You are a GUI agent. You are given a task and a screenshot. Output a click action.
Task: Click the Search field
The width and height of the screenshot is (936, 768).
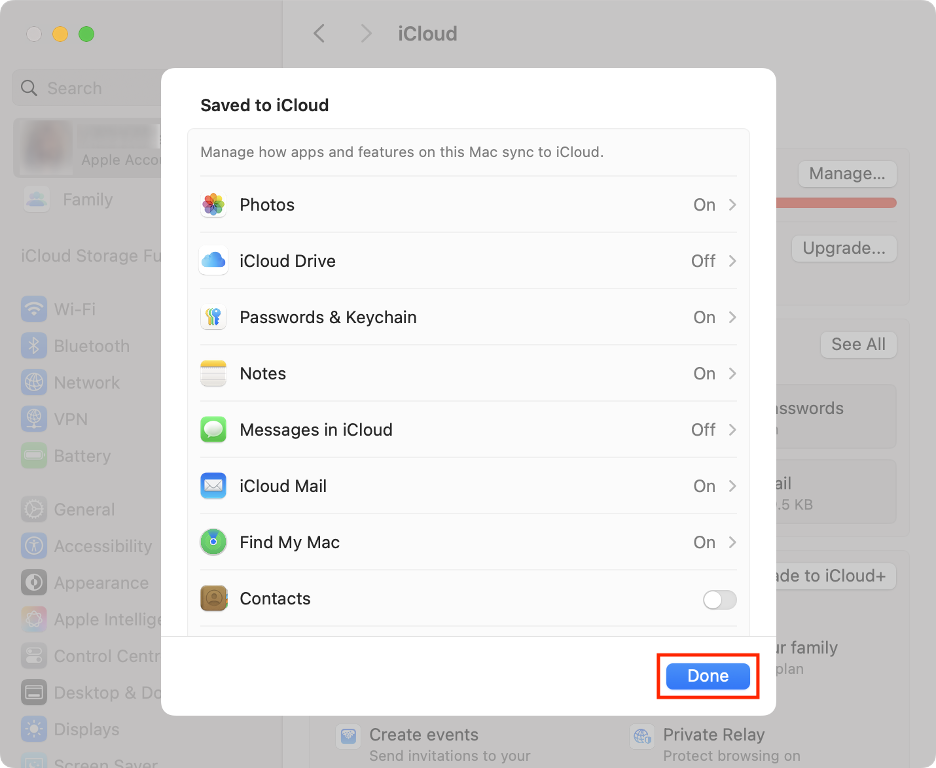pos(75,88)
